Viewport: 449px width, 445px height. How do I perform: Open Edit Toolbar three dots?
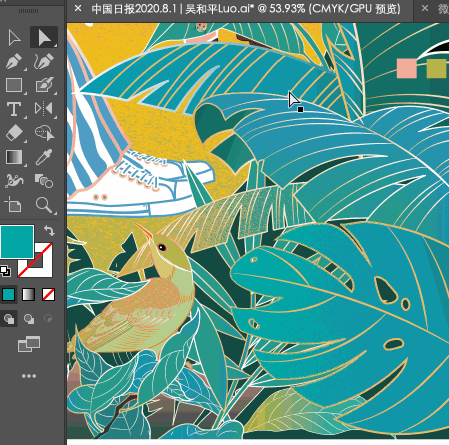click(29, 376)
